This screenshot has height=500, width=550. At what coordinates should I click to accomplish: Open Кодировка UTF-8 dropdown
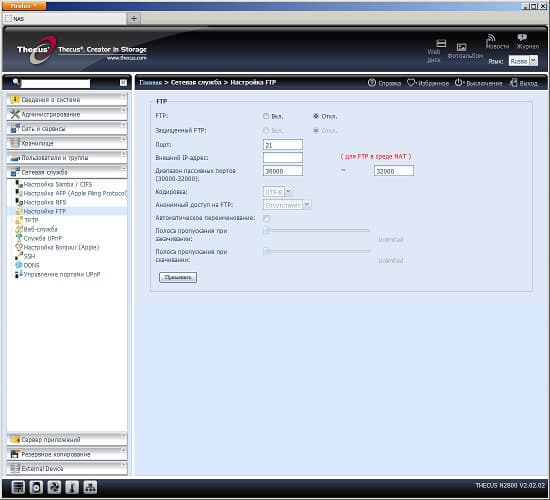[277, 192]
